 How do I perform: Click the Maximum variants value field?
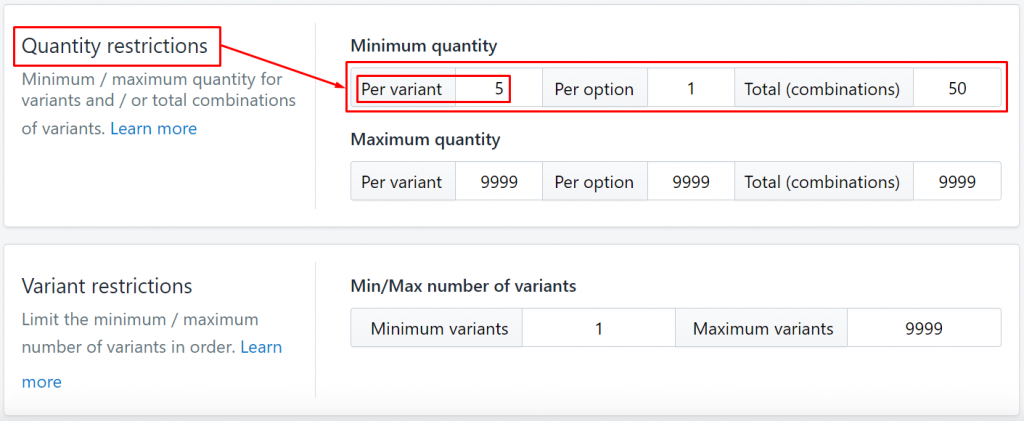point(923,328)
